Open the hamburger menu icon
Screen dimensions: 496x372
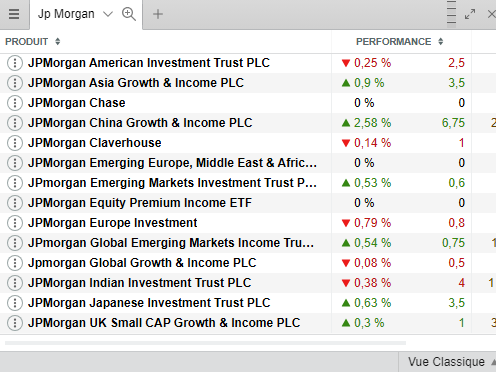(x=14, y=14)
